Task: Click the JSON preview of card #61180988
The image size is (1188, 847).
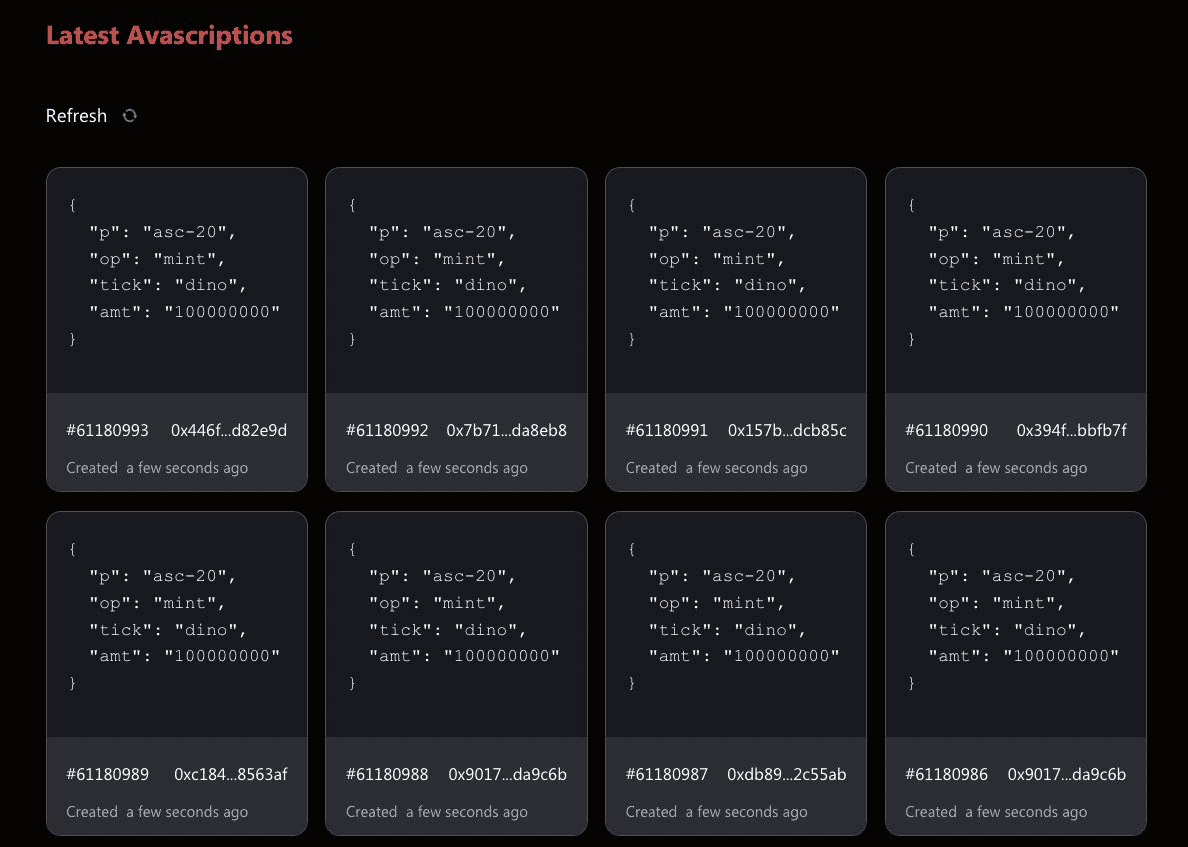Action: pos(456,625)
